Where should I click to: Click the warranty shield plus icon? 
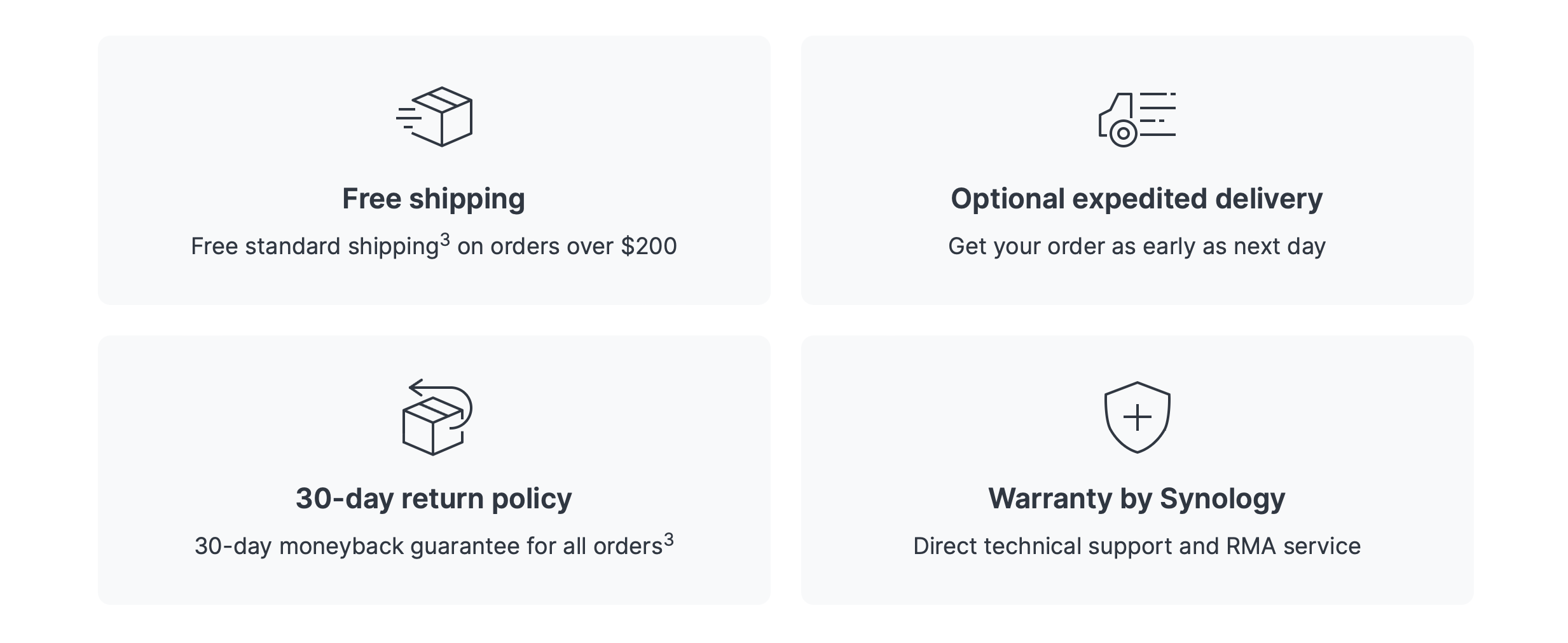click(1137, 417)
